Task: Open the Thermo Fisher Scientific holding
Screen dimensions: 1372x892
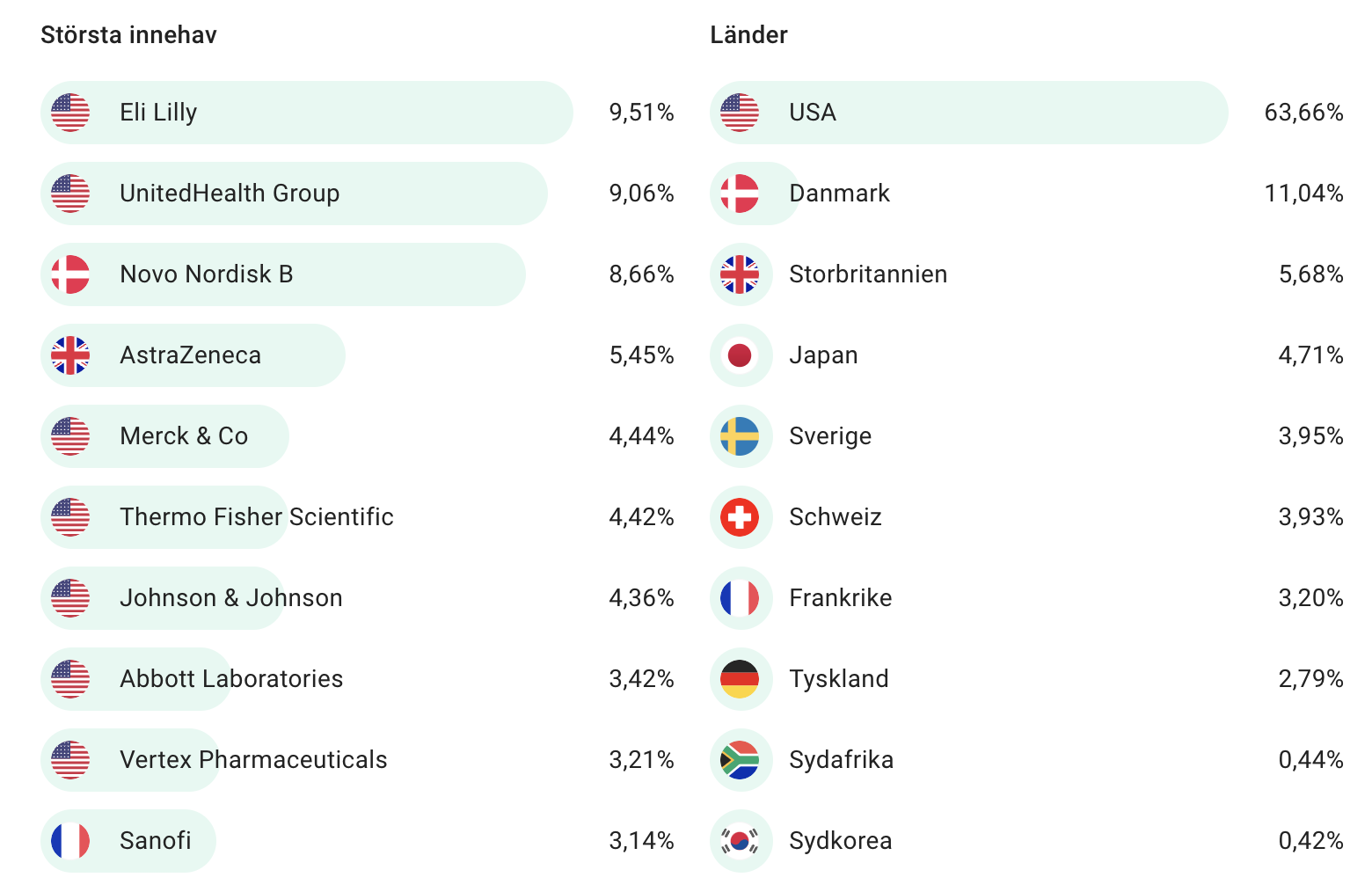Action: (x=256, y=517)
